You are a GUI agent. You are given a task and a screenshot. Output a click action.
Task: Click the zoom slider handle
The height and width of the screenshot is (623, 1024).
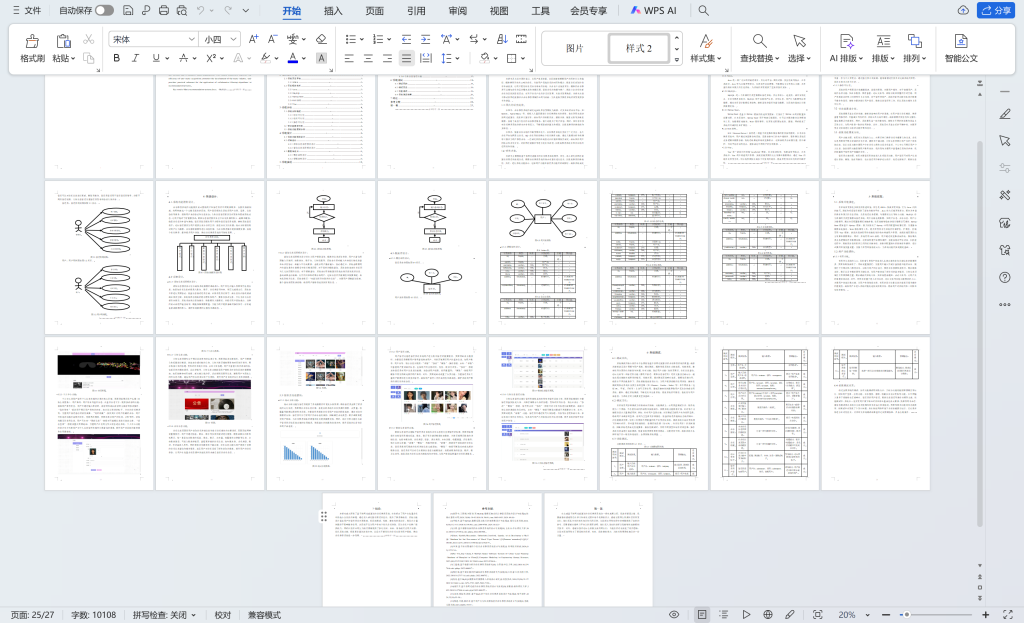pos(906,615)
